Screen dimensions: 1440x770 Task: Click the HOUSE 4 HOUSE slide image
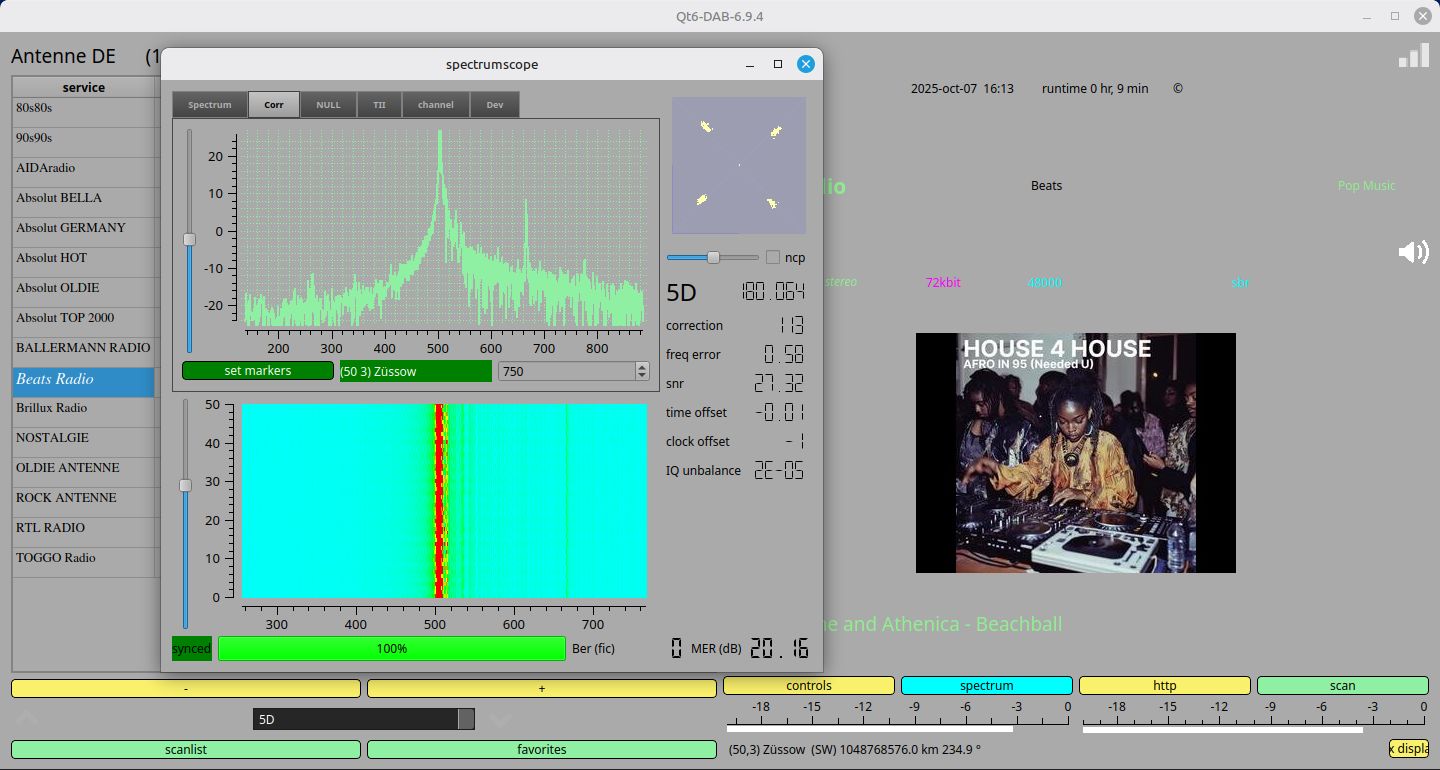[1075, 453]
